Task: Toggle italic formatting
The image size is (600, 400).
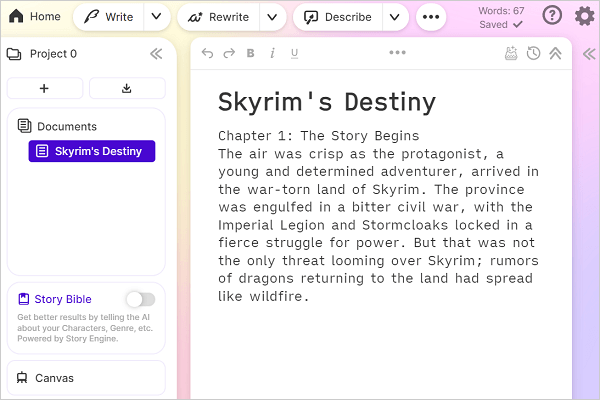Action: (x=272, y=53)
